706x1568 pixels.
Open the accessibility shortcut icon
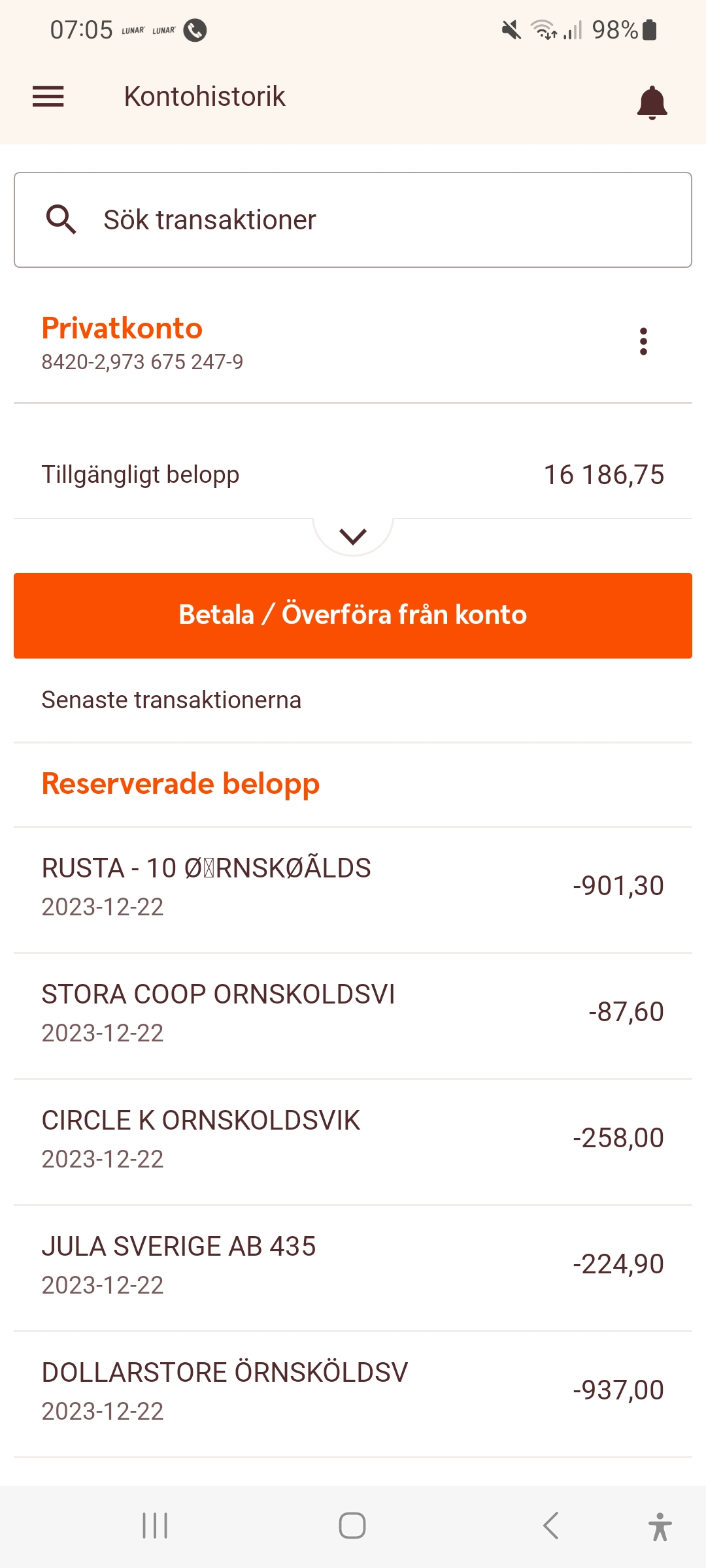[x=660, y=1526]
